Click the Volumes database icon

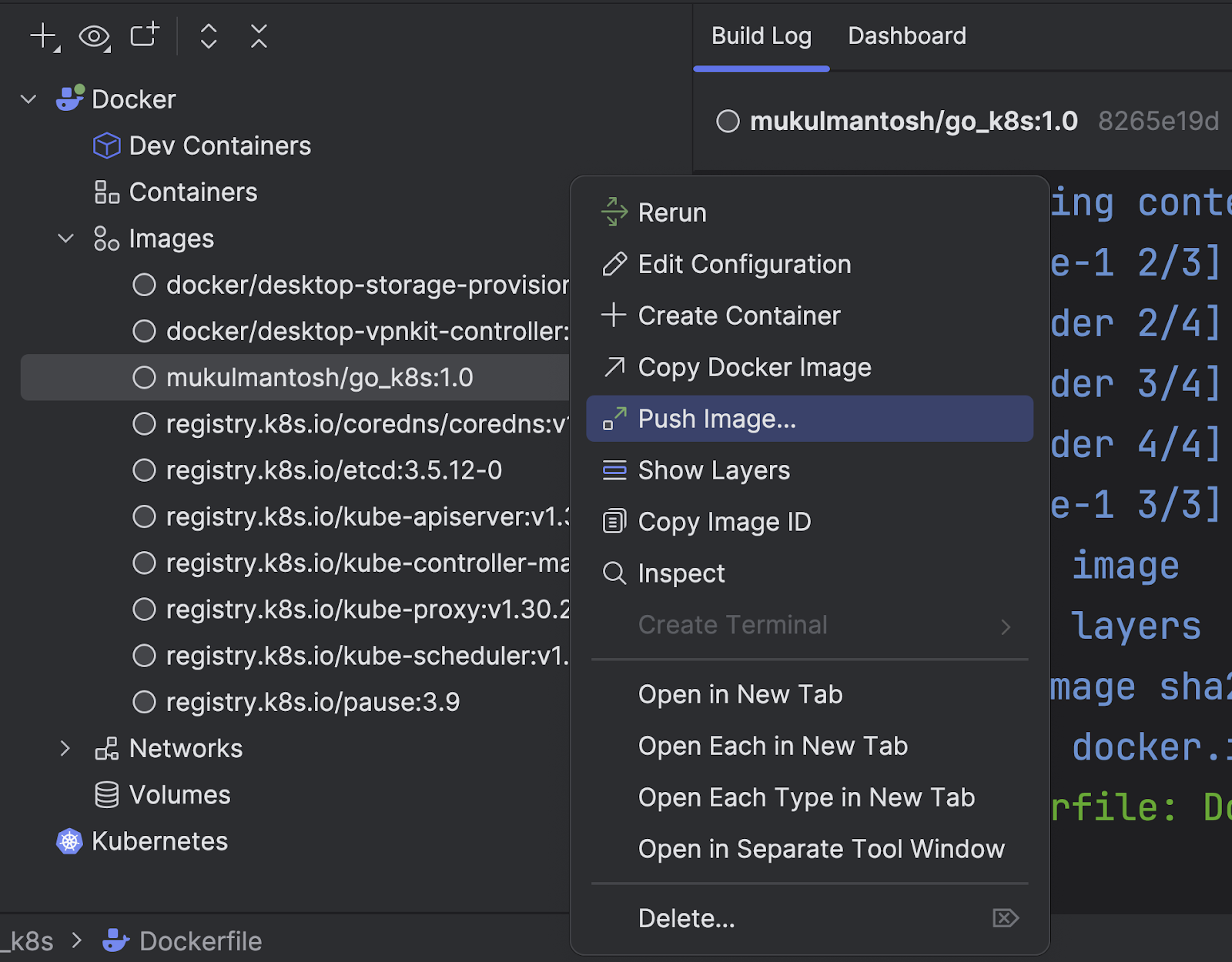click(107, 795)
